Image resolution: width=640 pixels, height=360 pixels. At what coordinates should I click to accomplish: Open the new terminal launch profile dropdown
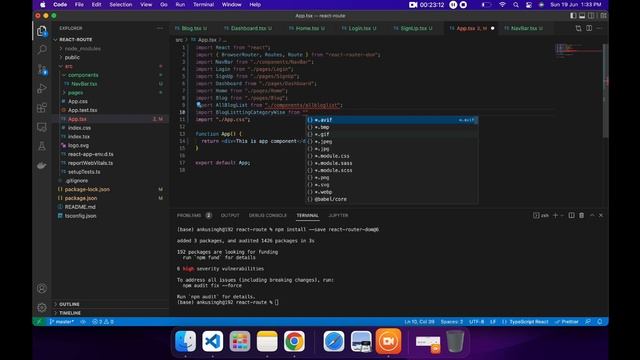click(562, 215)
